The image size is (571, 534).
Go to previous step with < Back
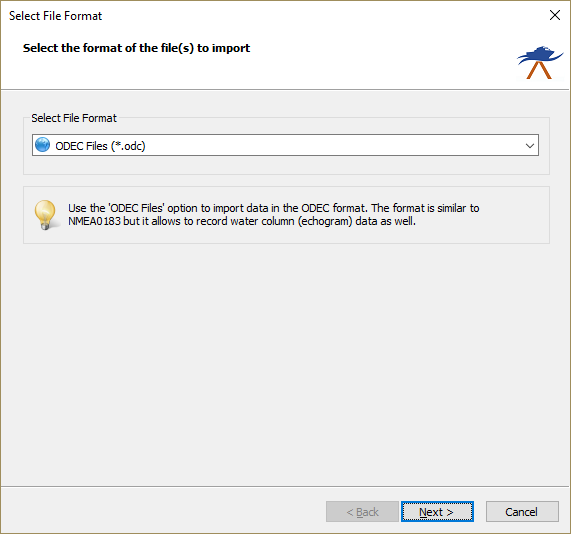362,511
